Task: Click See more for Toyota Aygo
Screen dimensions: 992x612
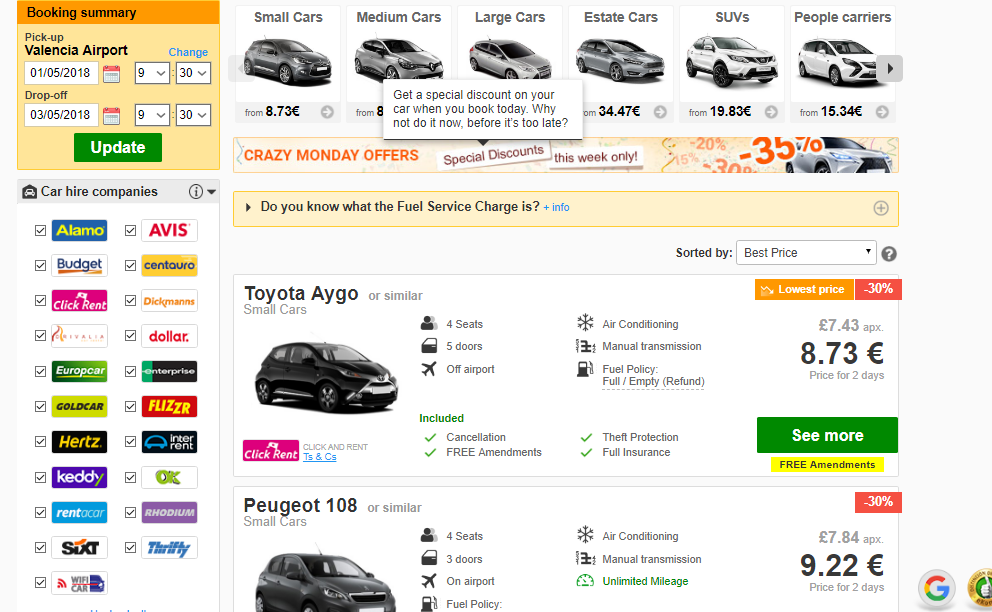Action: click(827, 435)
